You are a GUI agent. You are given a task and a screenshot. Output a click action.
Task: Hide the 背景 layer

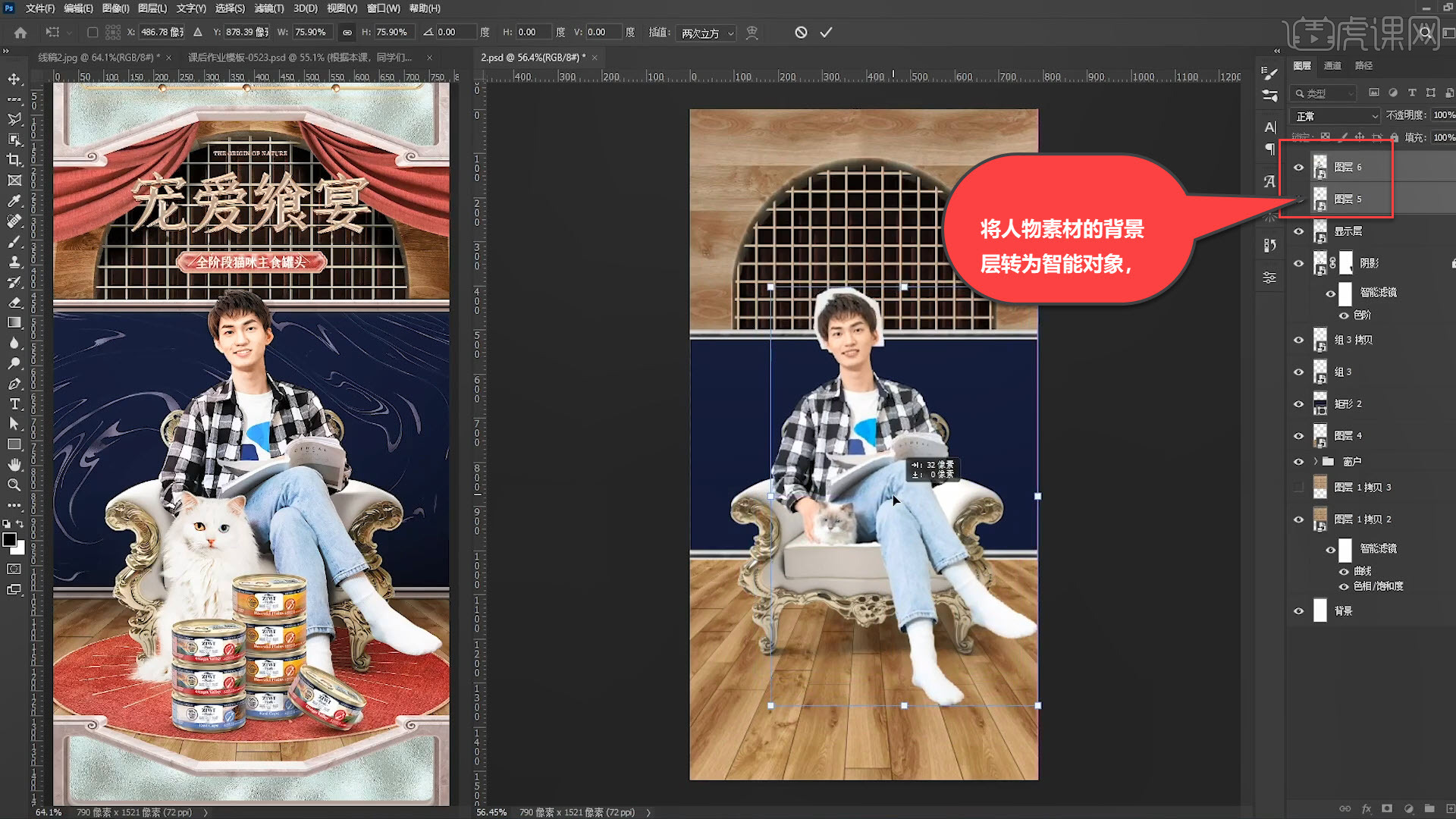point(1298,610)
